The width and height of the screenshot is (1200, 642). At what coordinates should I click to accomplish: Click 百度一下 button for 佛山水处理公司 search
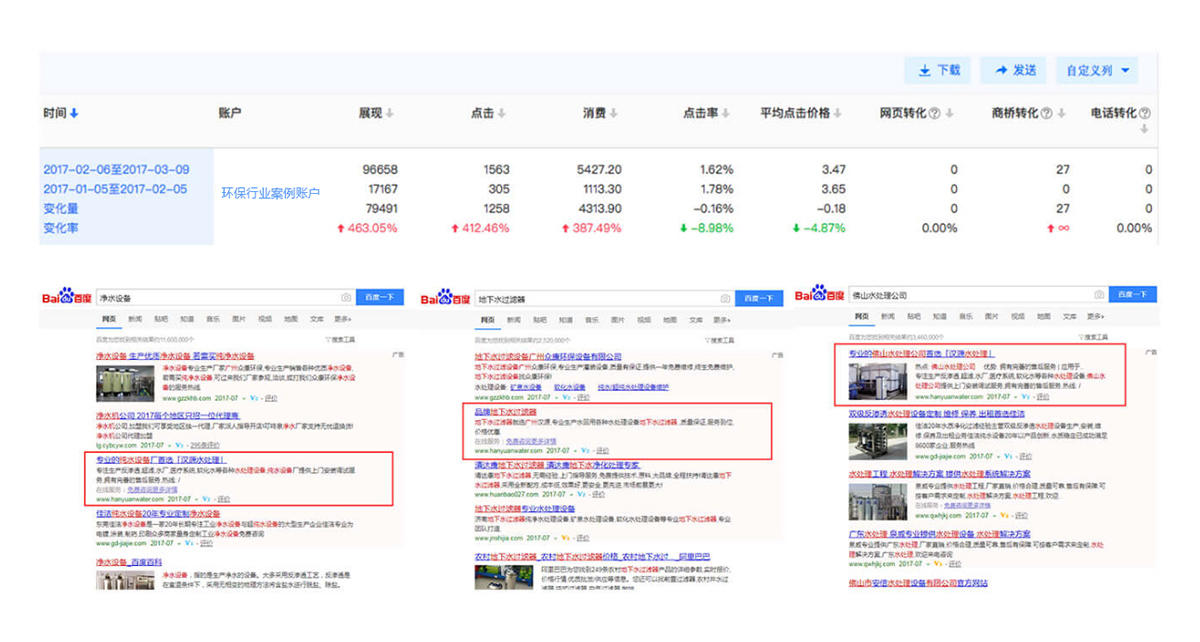pyautogui.click(x=1132, y=295)
